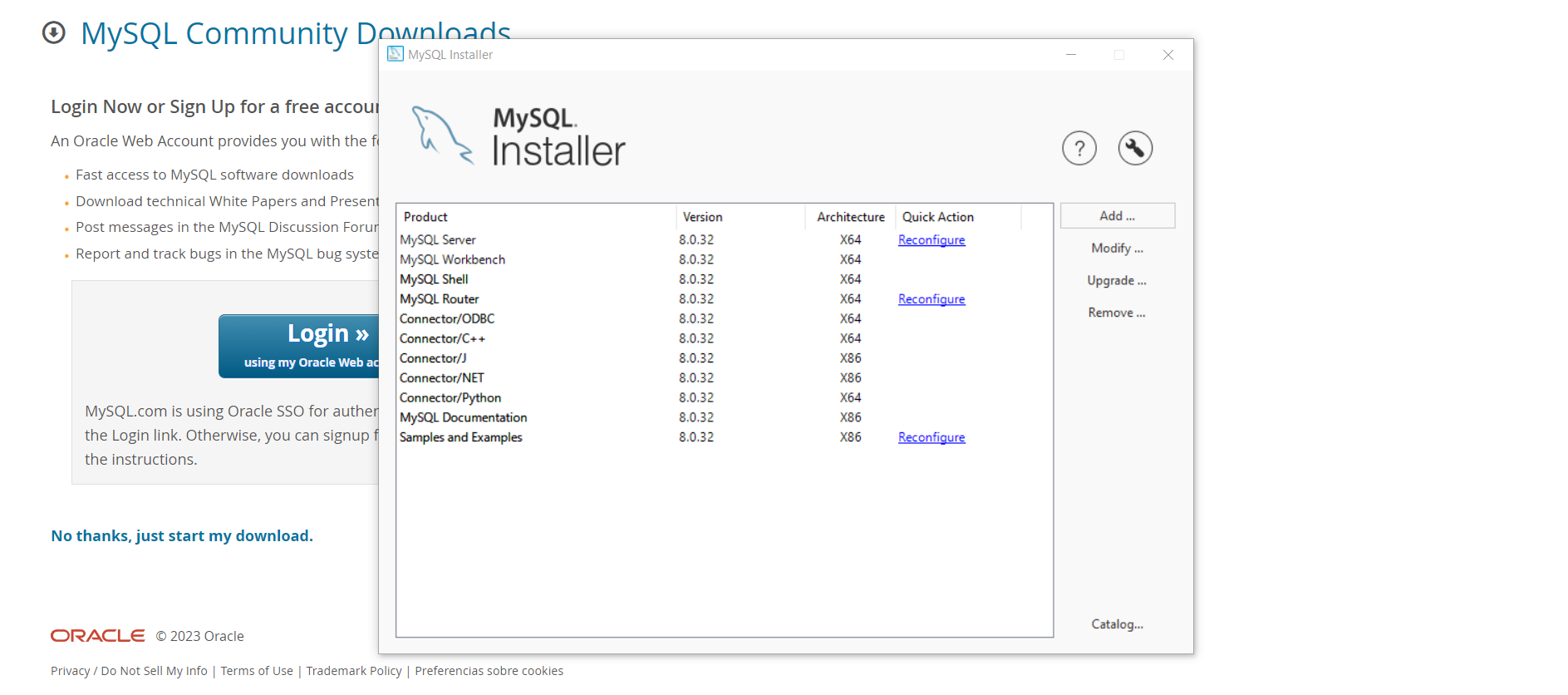Viewport: 1568px width, 695px height.
Task: Sort by the Product column header
Action: tap(537, 217)
